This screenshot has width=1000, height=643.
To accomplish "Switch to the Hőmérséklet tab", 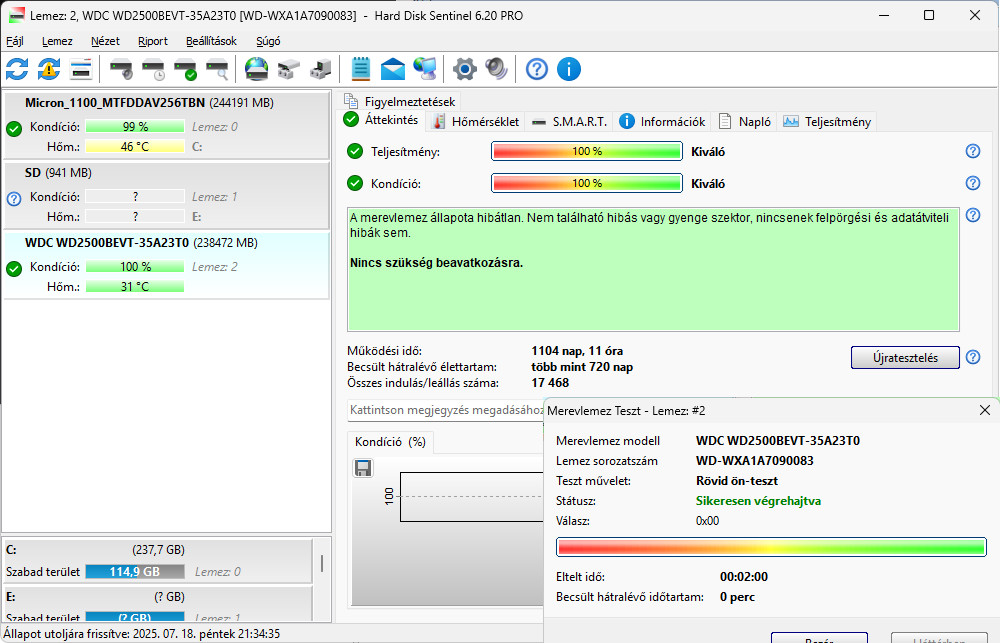I will point(476,121).
